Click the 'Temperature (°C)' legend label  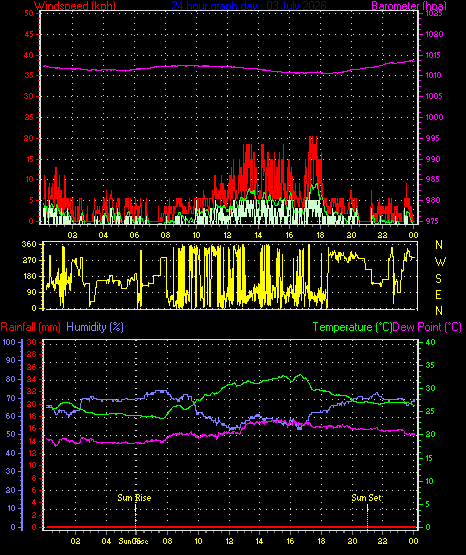click(352, 327)
